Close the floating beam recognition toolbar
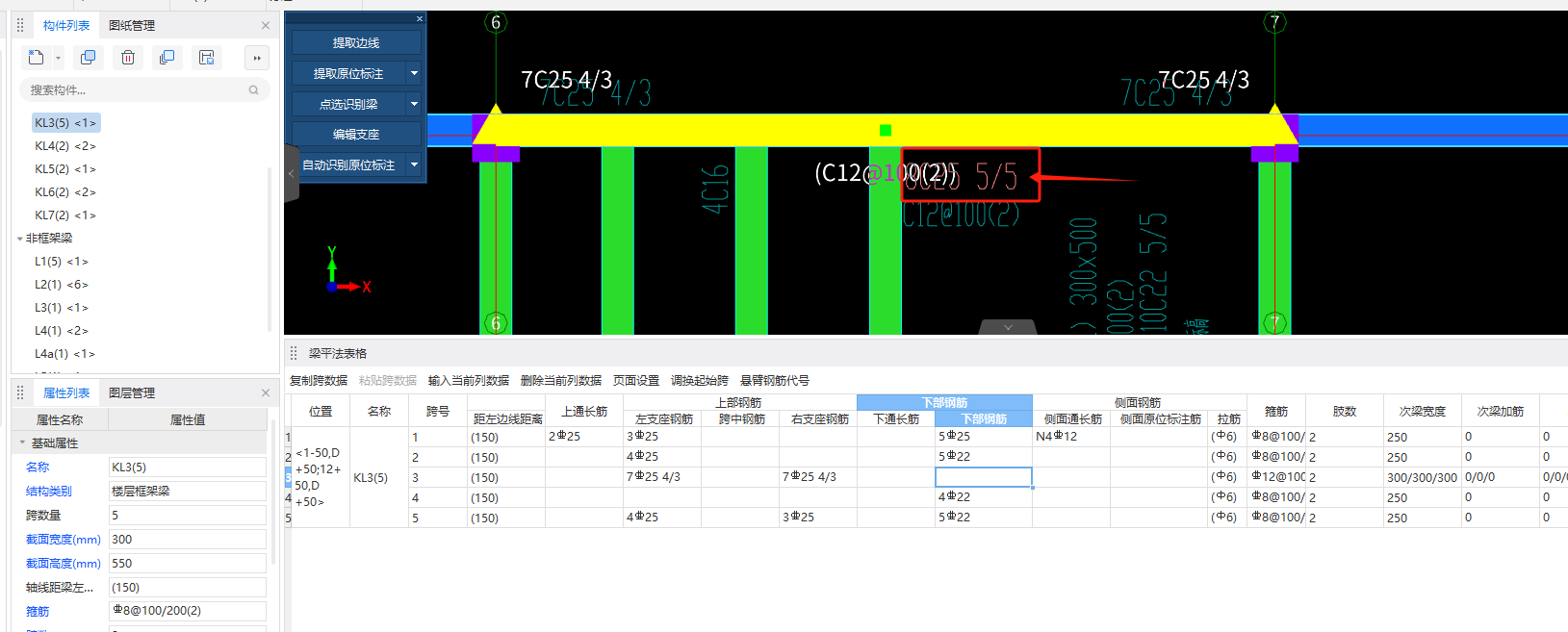The image size is (1568, 632). coord(420,18)
